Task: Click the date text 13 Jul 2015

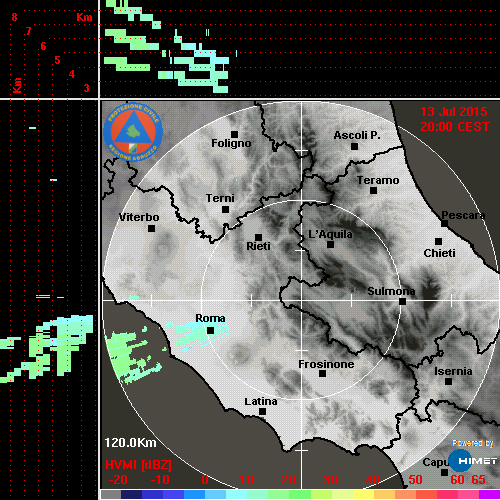Action: tap(454, 112)
